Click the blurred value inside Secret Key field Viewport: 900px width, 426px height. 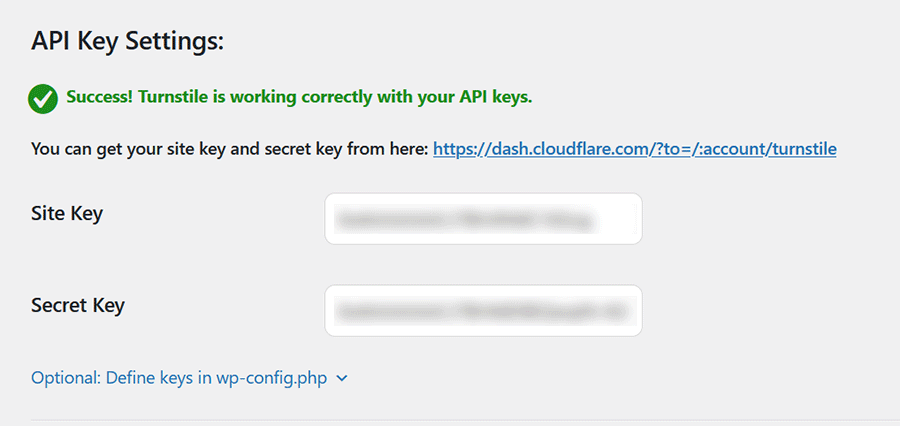click(x=481, y=311)
